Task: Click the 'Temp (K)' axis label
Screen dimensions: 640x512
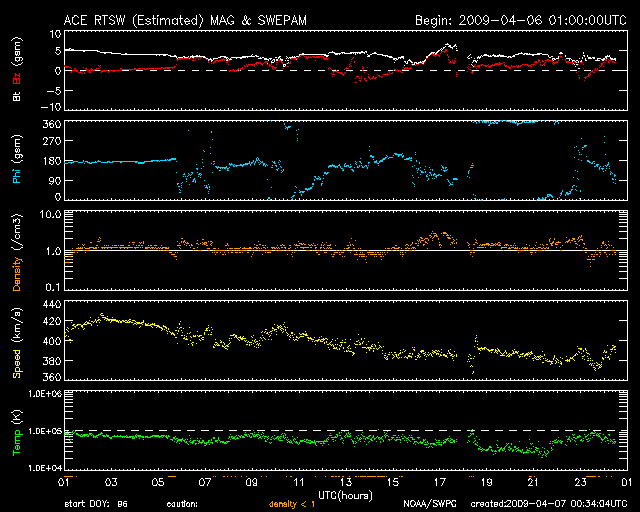Action: [17, 433]
